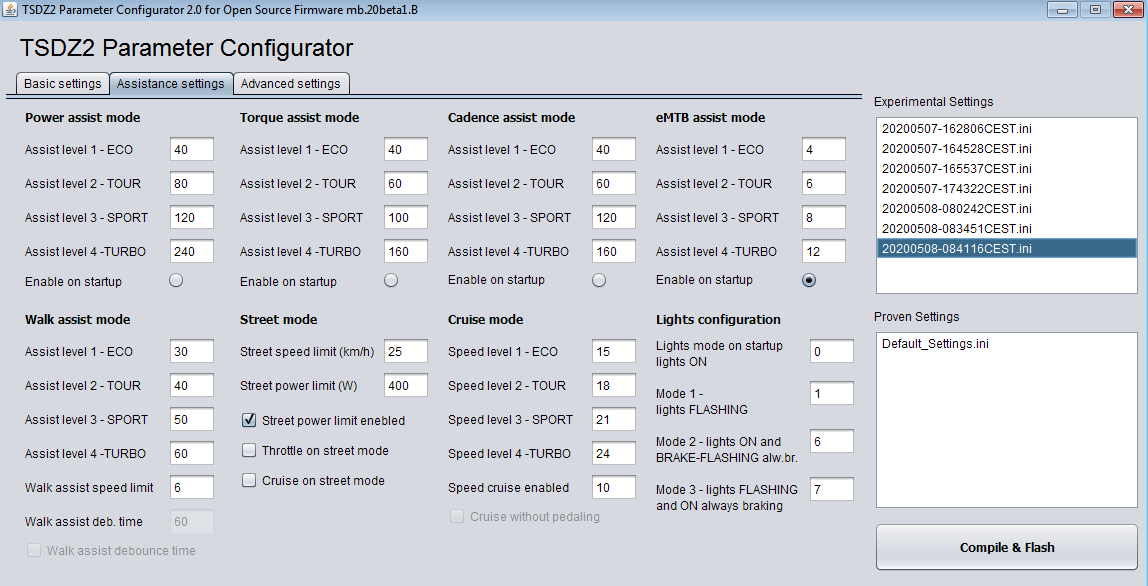Edit Torque assist level 2 TOUR value
Viewport: 1148px width, 586px height.
click(406, 183)
